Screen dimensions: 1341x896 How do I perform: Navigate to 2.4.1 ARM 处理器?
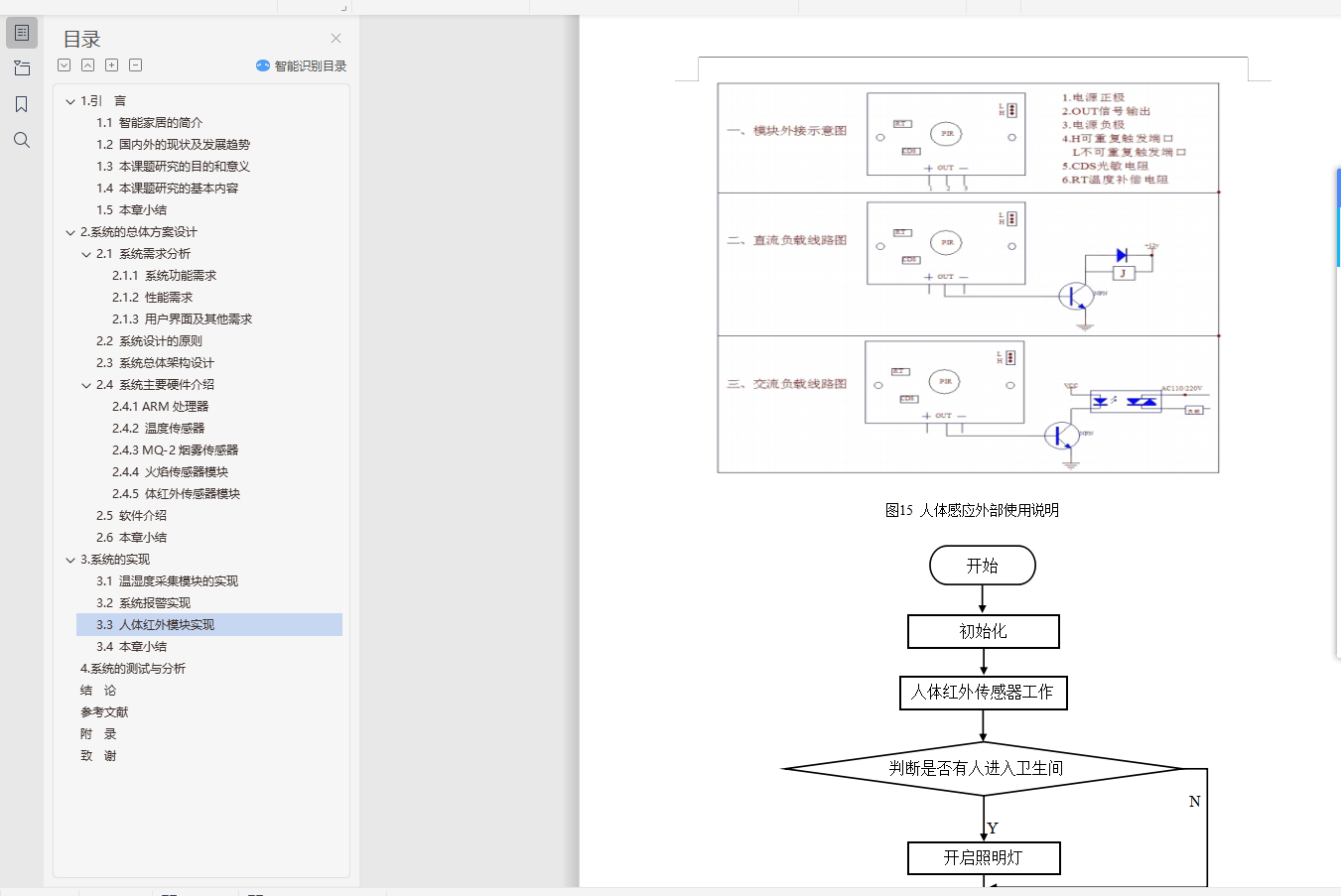(x=160, y=407)
